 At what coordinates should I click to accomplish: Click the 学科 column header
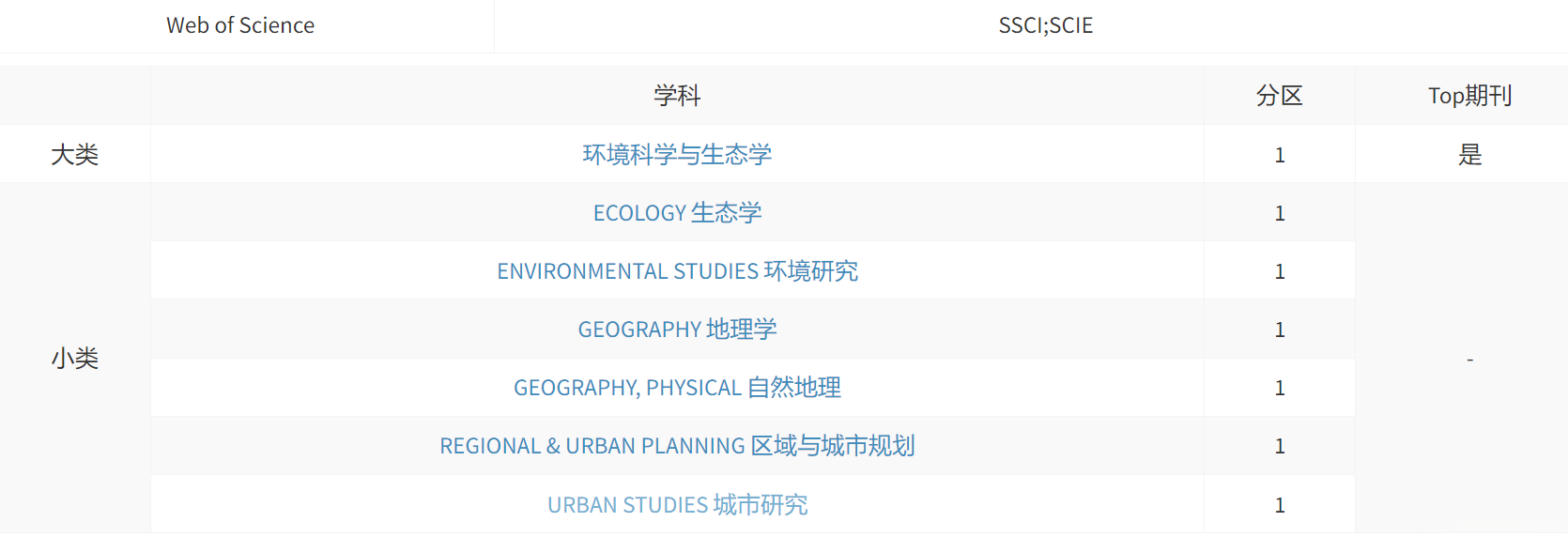[677, 96]
